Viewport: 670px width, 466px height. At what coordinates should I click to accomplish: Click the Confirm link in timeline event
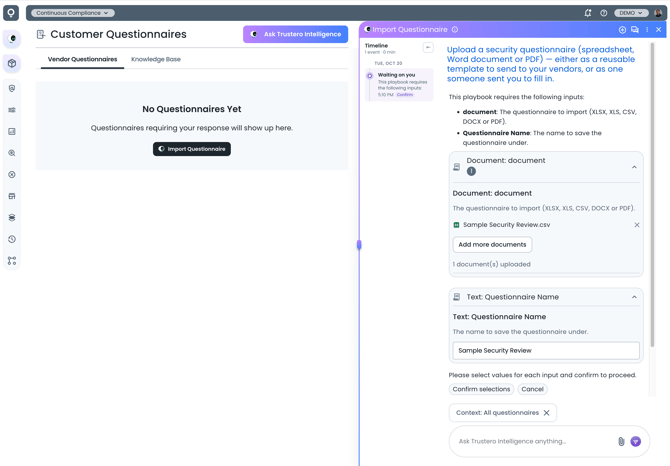click(x=405, y=95)
